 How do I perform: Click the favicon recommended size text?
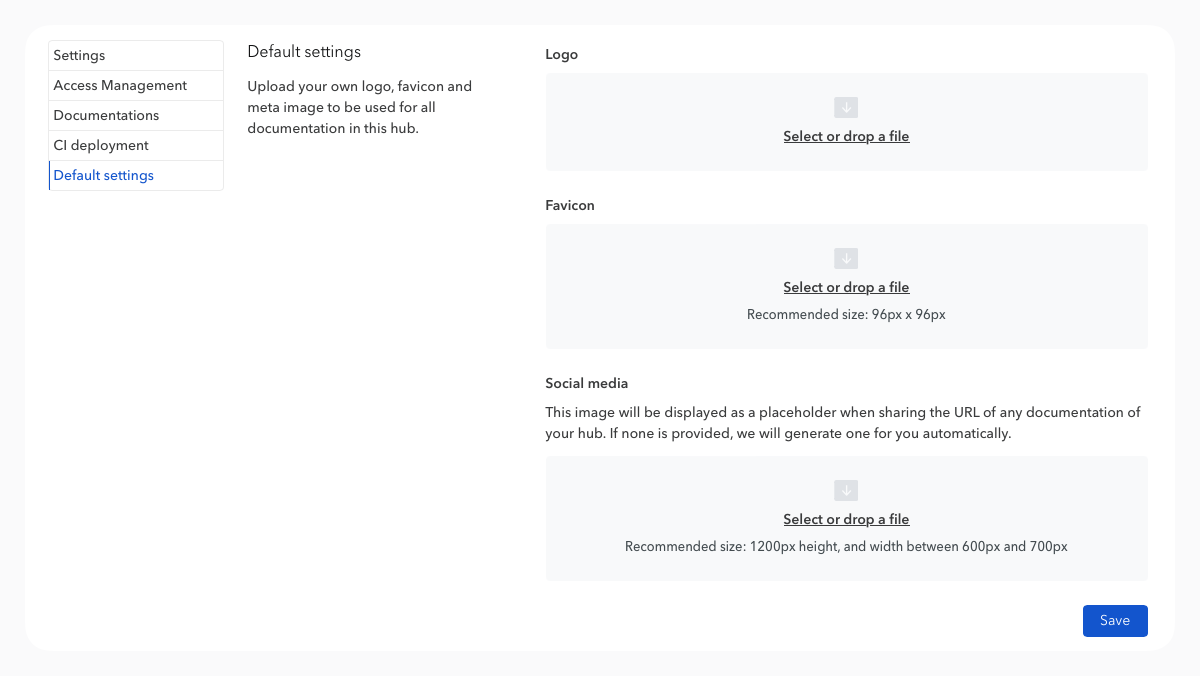[846, 314]
